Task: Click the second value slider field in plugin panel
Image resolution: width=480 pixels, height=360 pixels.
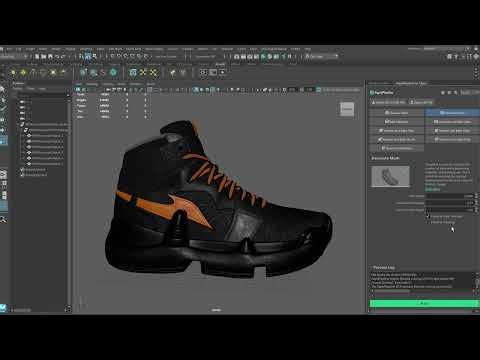Action: coord(450,203)
